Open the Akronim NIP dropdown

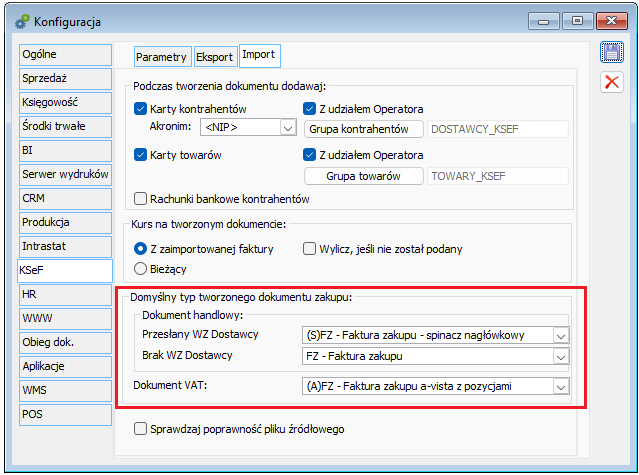point(288,128)
